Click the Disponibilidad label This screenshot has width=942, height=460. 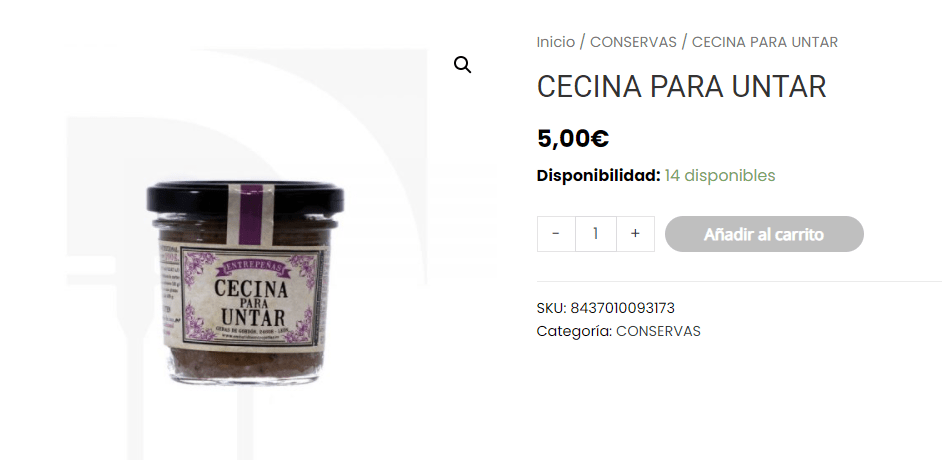(598, 176)
